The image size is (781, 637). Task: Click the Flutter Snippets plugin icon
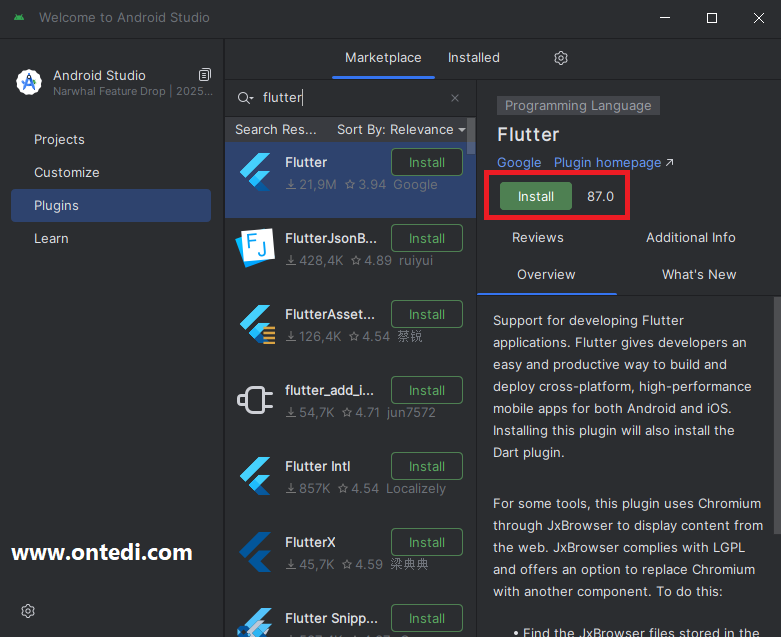tap(256, 623)
